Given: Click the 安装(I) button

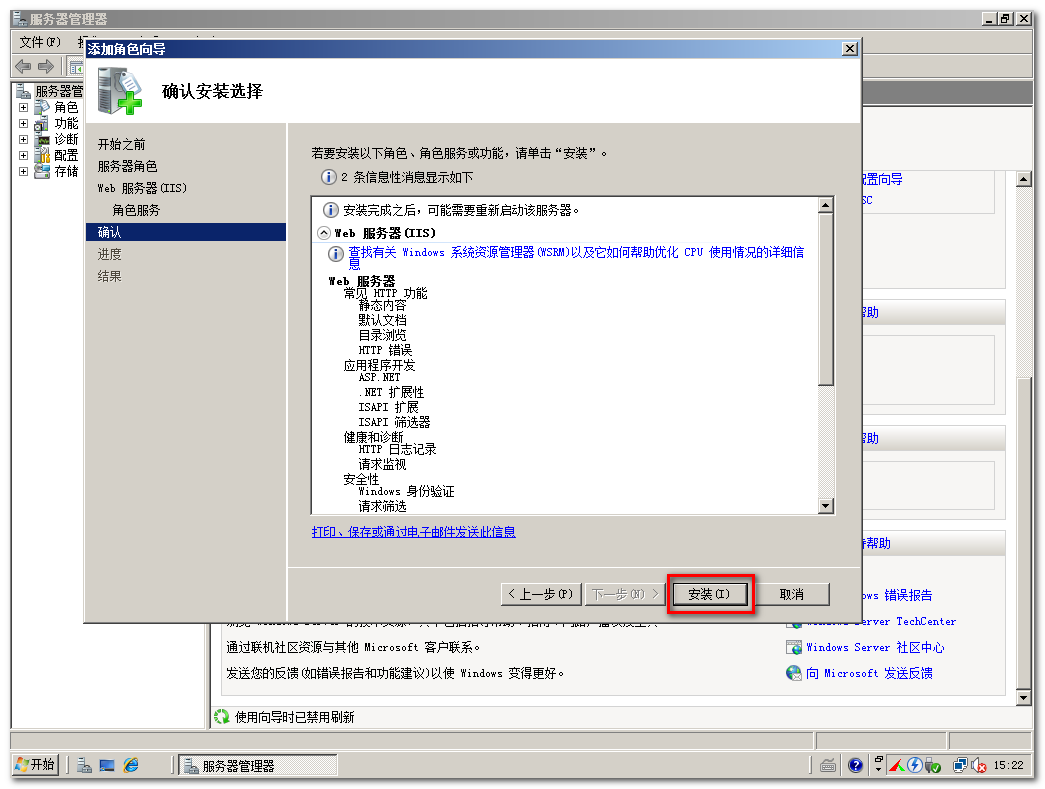Looking at the screenshot, I should pos(709,594).
